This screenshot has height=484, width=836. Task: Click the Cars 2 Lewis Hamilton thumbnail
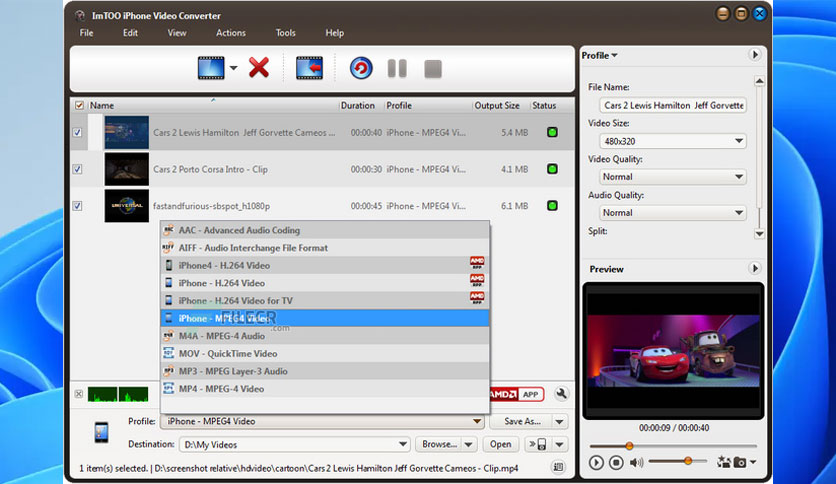(126, 132)
